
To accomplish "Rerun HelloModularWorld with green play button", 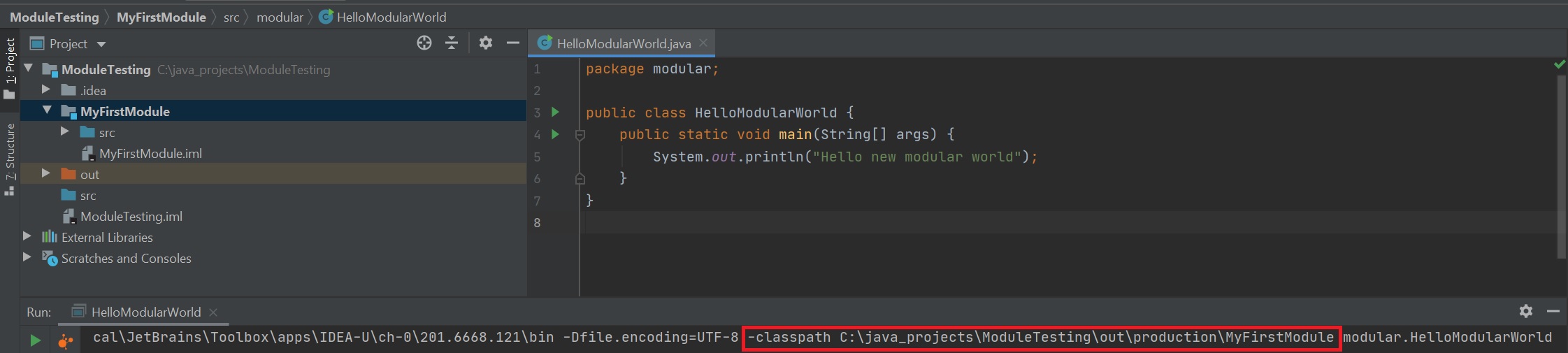I will tap(35, 340).
